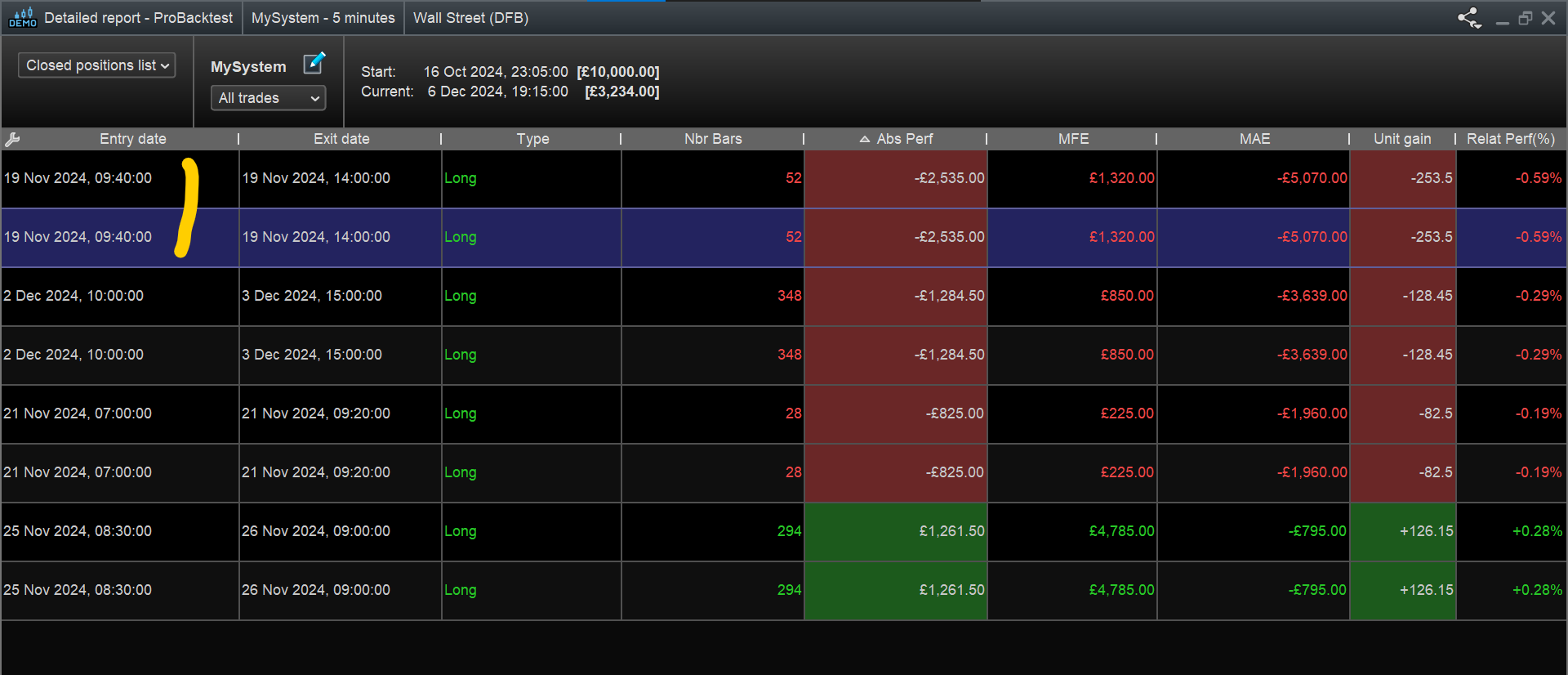
Task: Click first -£3,639.00 MAE value
Action: pos(1312,296)
